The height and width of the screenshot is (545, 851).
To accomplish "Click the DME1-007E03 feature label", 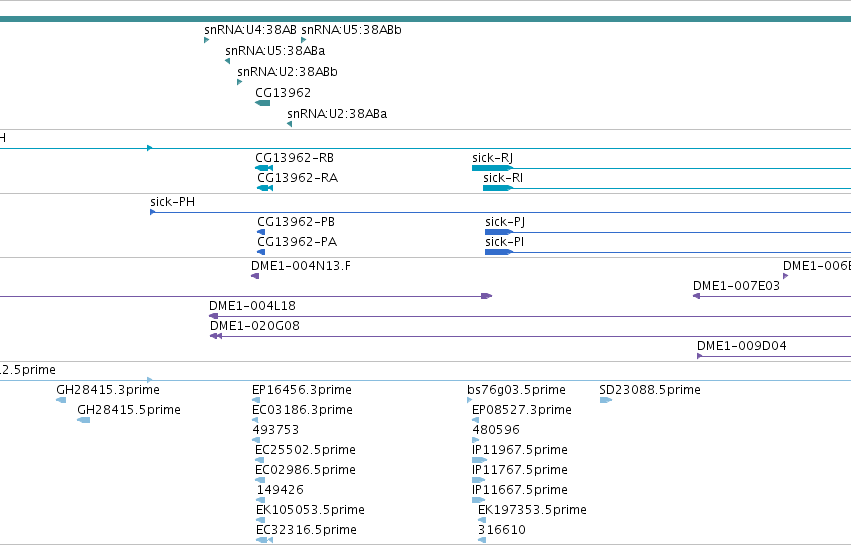I will pyautogui.click(x=736, y=286).
